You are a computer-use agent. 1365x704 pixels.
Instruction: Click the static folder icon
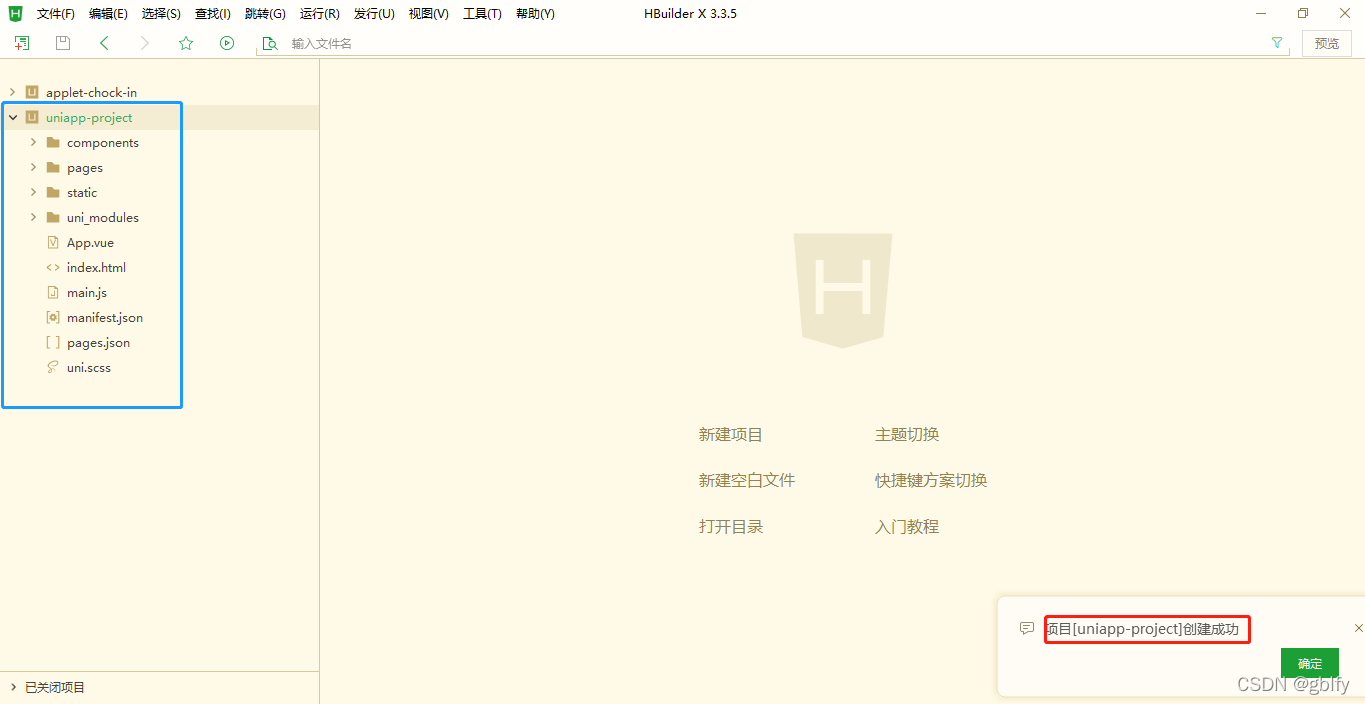coord(53,192)
